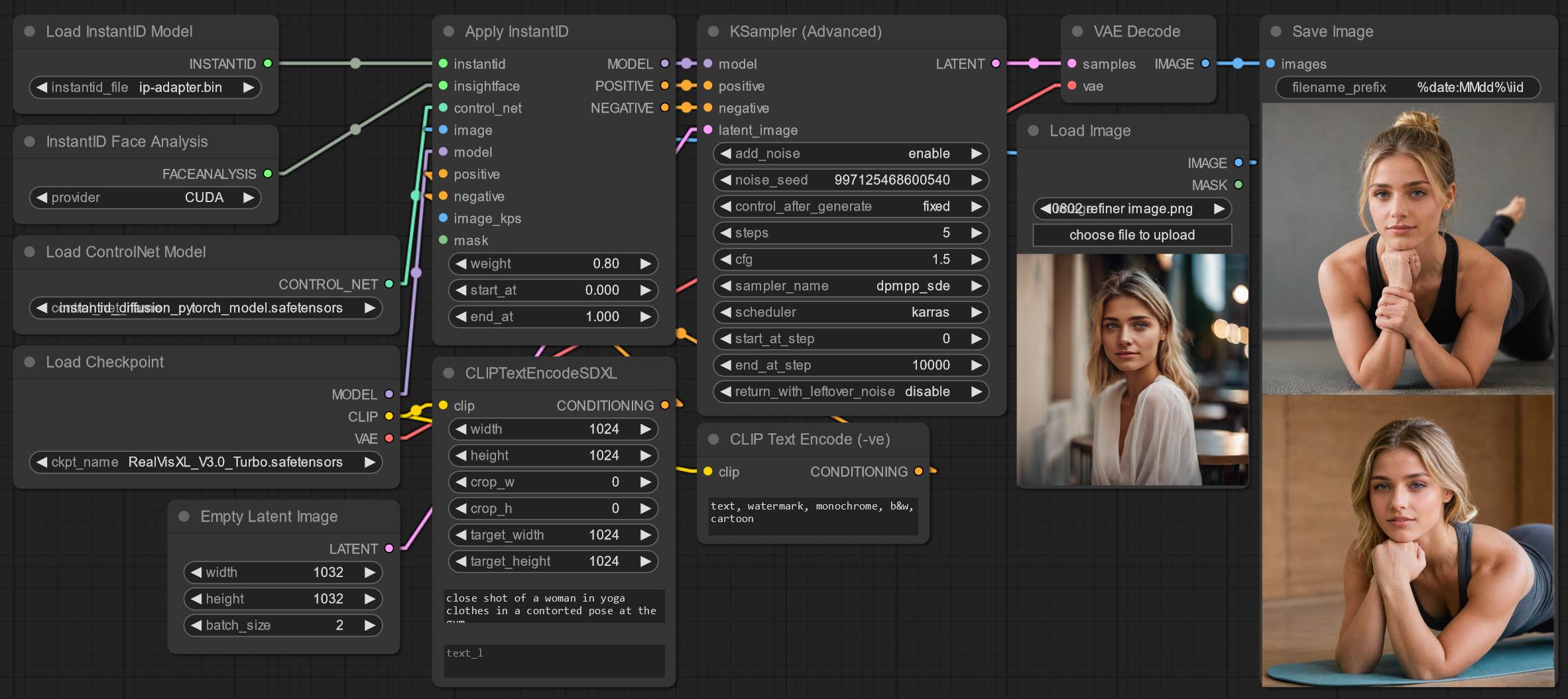Edit the end_at_step 10000 field
Viewport: 1568px width, 699px height.
point(851,365)
